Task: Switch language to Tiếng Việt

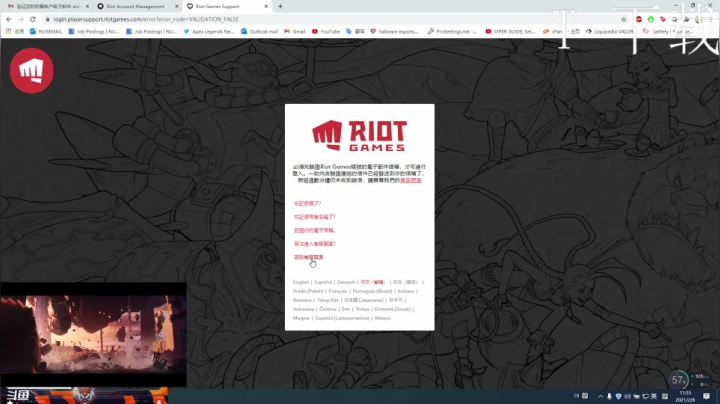Action: 328,300
